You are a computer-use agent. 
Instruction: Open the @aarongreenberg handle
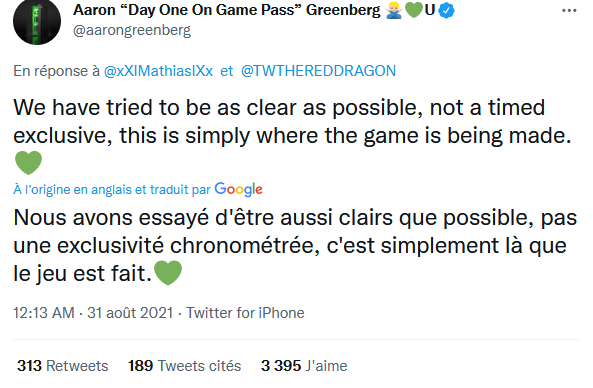pyautogui.click(x=132, y=30)
